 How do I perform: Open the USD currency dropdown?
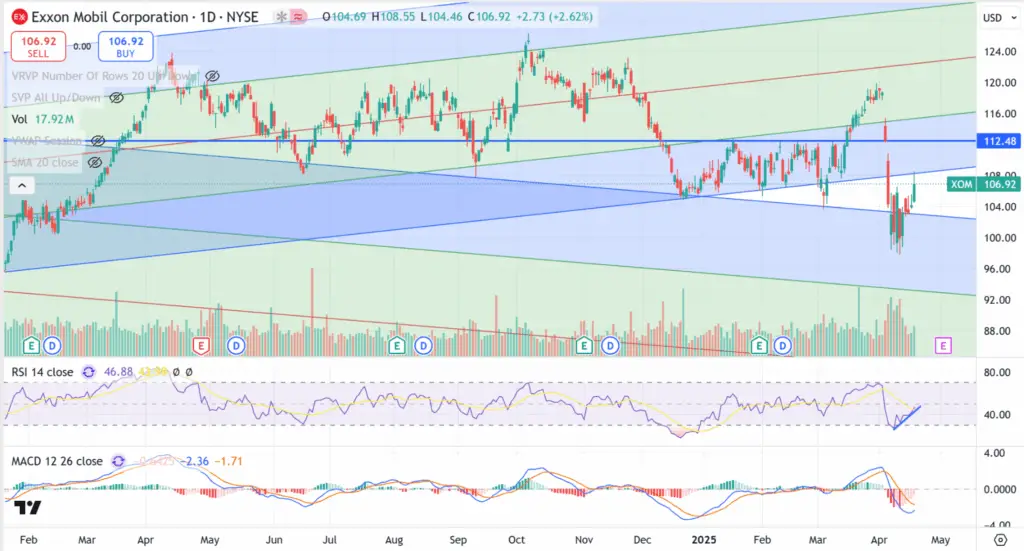tap(1000, 18)
